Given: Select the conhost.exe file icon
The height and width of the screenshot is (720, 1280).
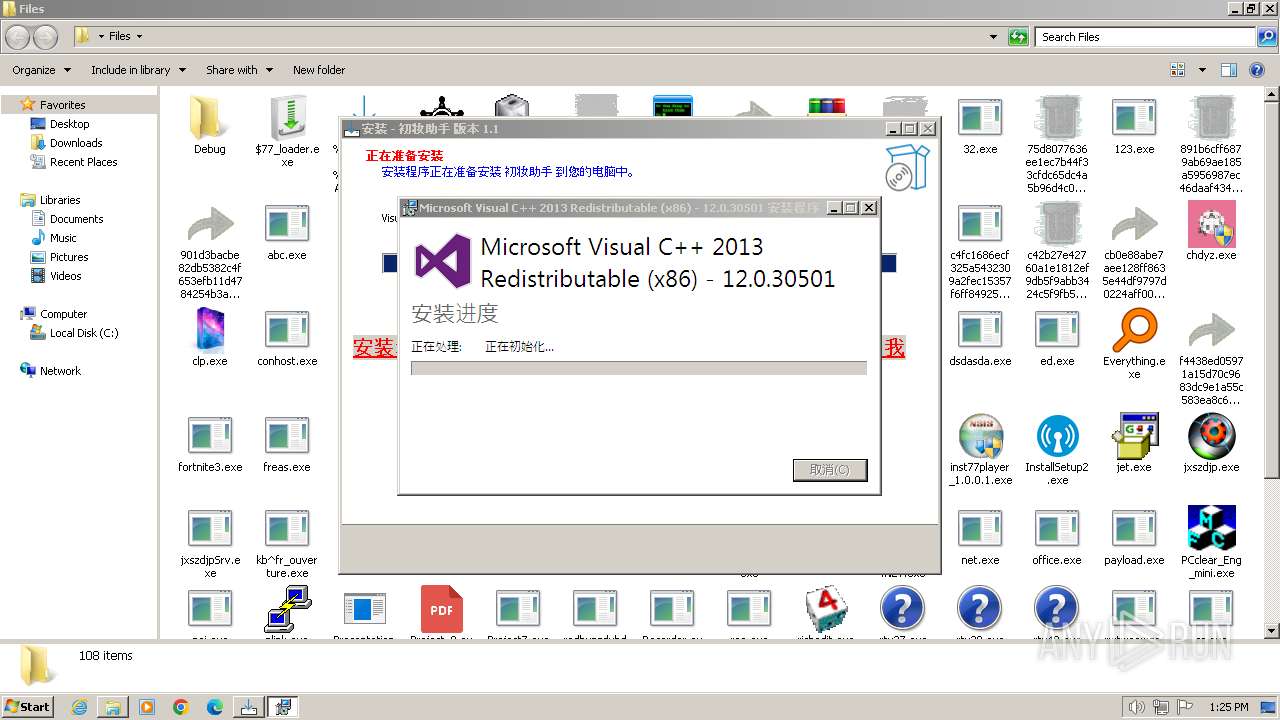Looking at the screenshot, I should (x=287, y=330).
